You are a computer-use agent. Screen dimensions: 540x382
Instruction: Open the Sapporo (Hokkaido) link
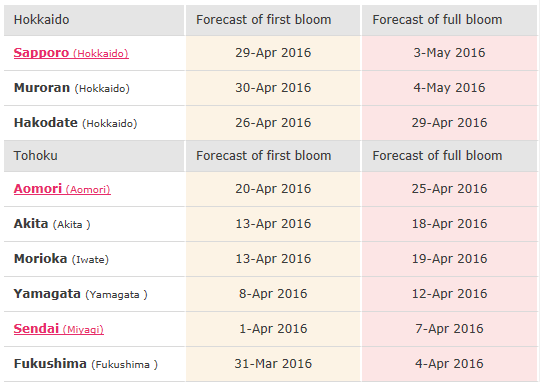pyautogui.click(x=71, y=53)
